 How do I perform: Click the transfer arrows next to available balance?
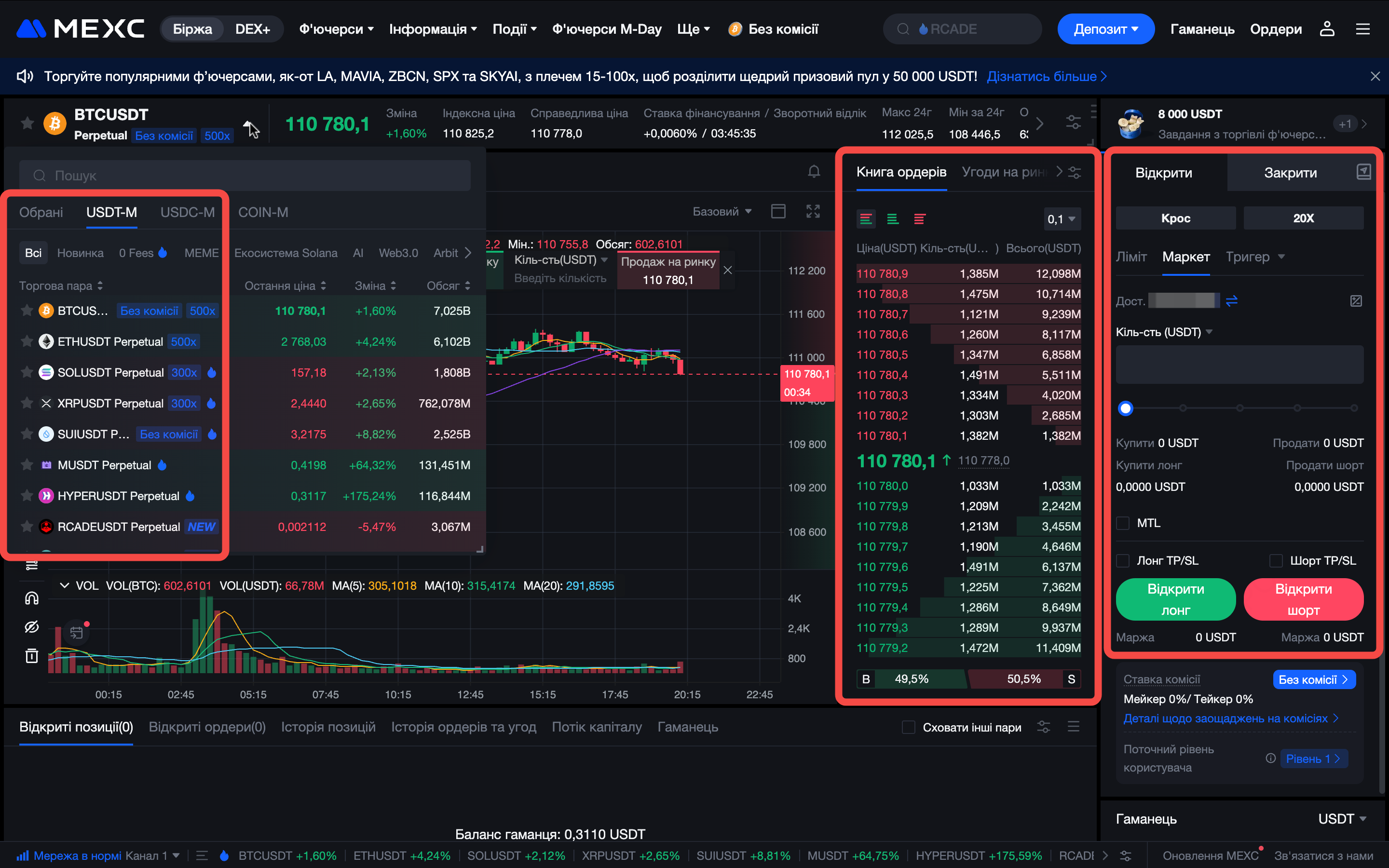coord(1232,301)
